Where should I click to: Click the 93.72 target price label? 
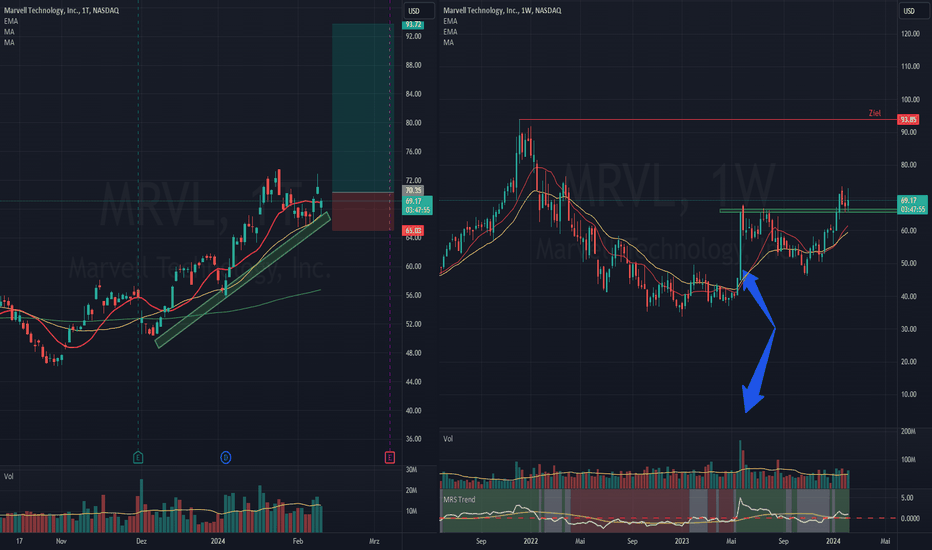pyautogui.click(x=413, y=24)
